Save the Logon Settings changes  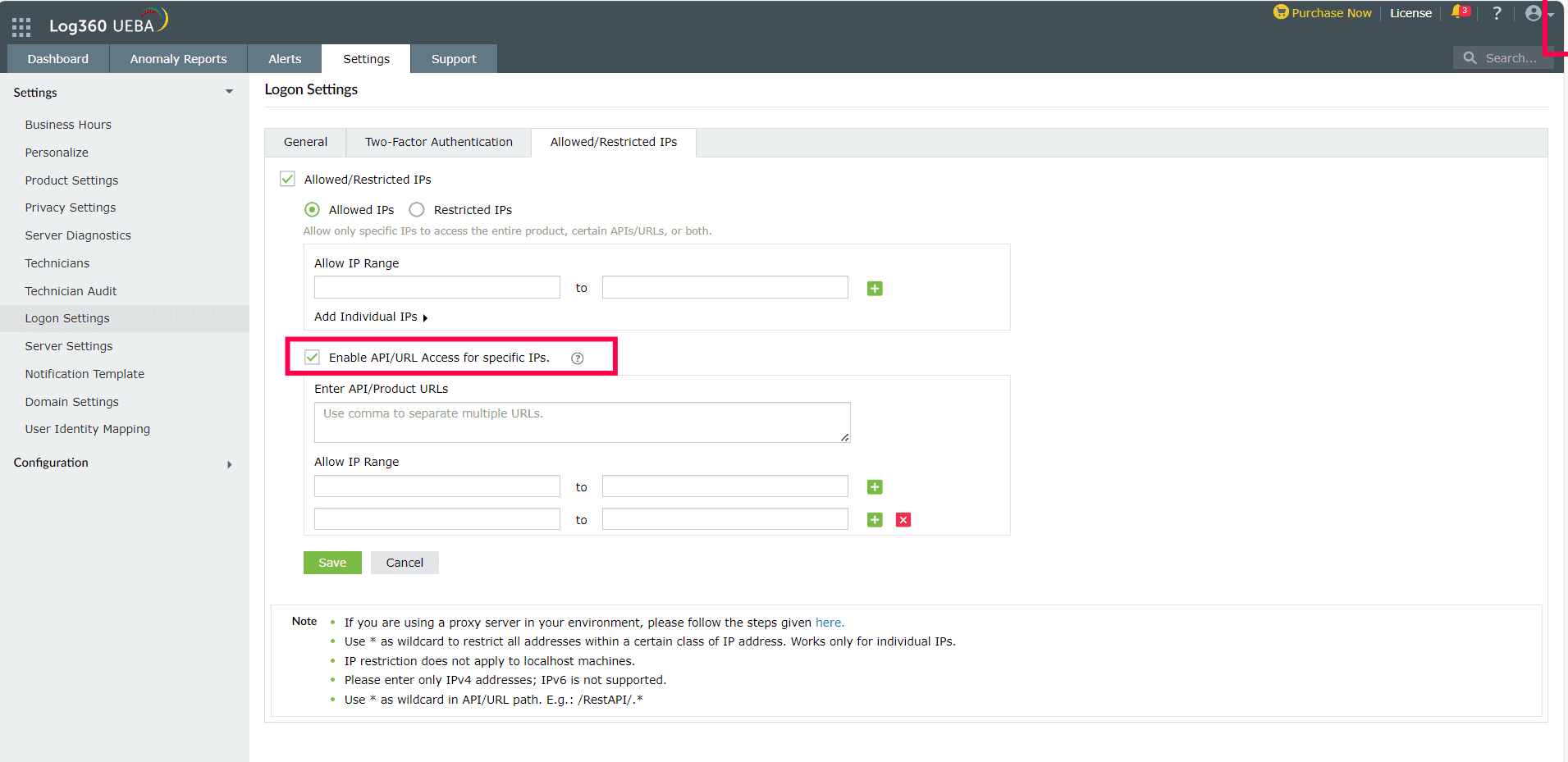(331, 563)
